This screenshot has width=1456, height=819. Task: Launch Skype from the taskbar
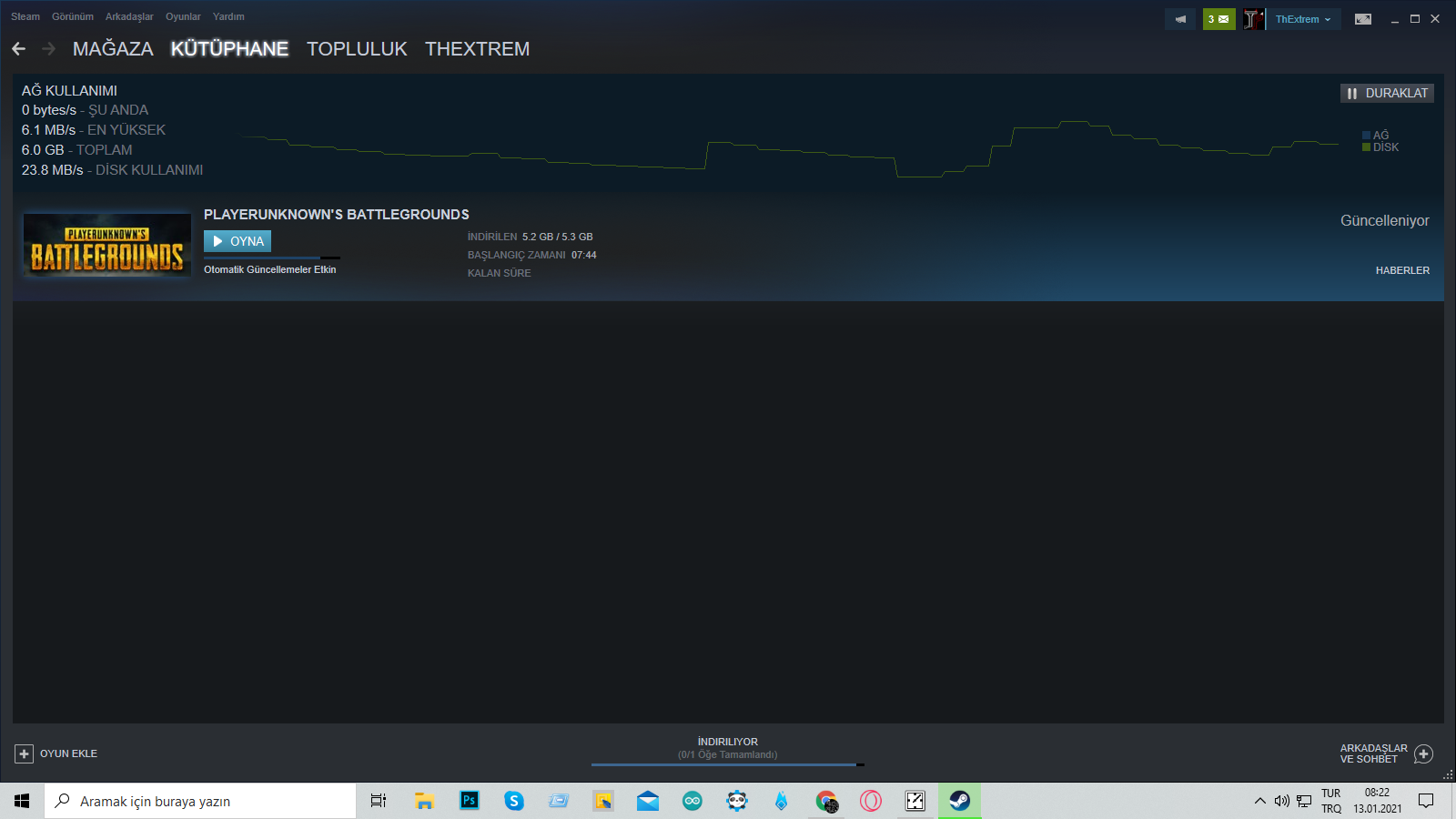pyautogui.click(x=514, y=801)
